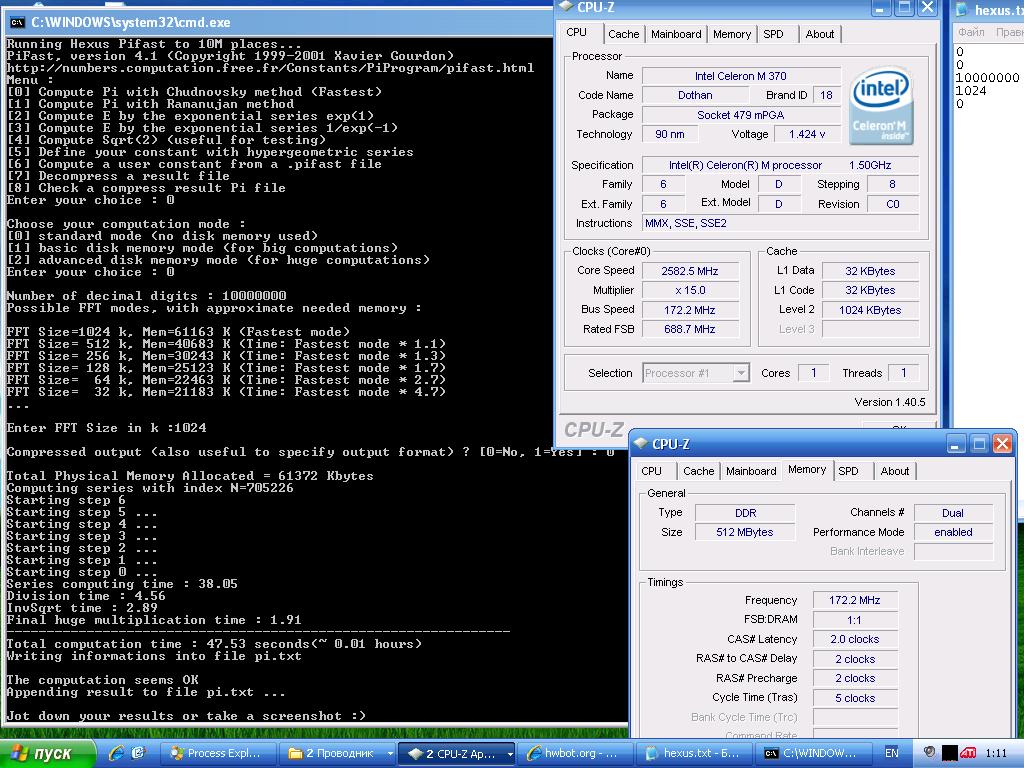Switch to hwbot.org browser window

575,754
